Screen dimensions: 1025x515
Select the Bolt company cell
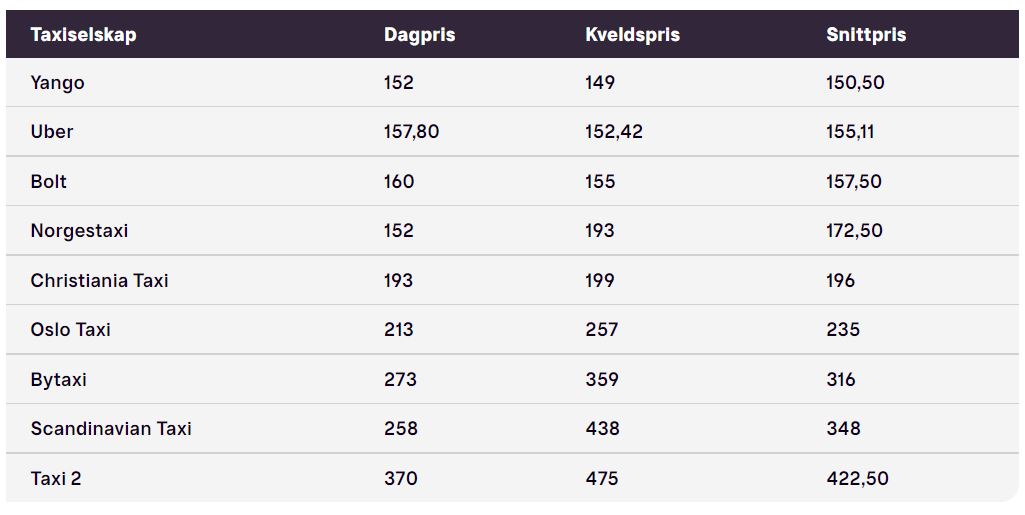point(48,181)
